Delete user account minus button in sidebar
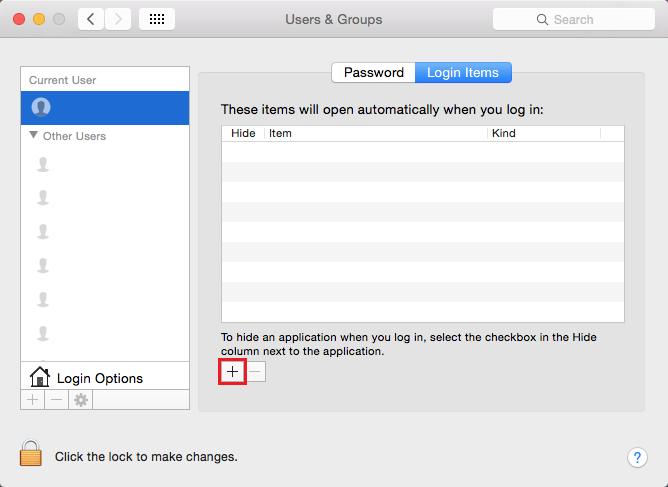The height and width of the screenshot is (487, 668). pos(56,400)
